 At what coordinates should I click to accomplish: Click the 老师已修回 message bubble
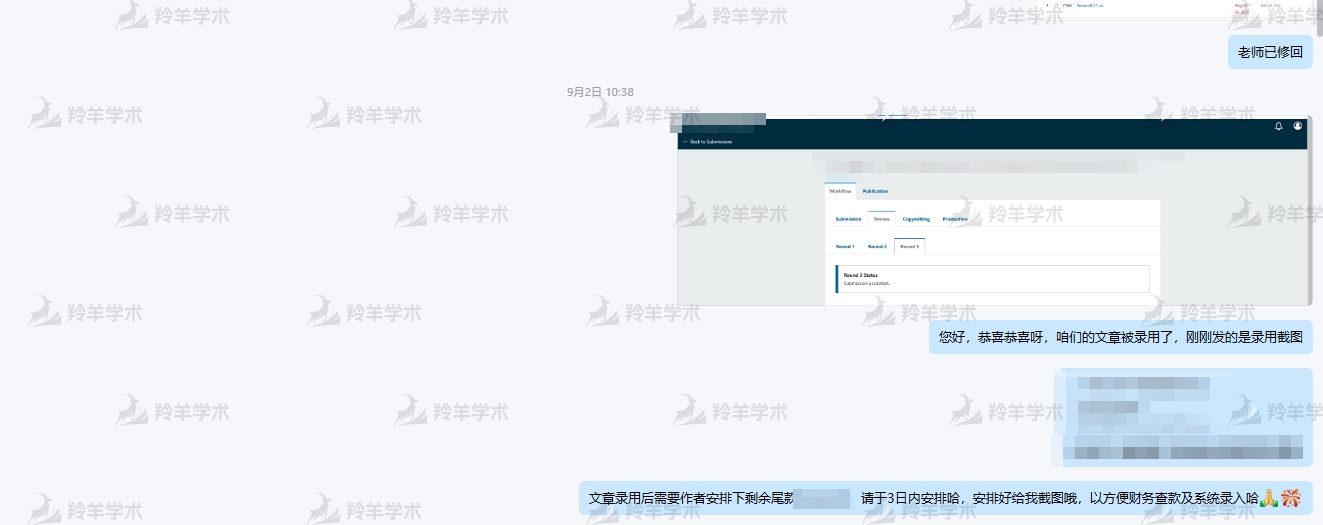pos(1270,52)
